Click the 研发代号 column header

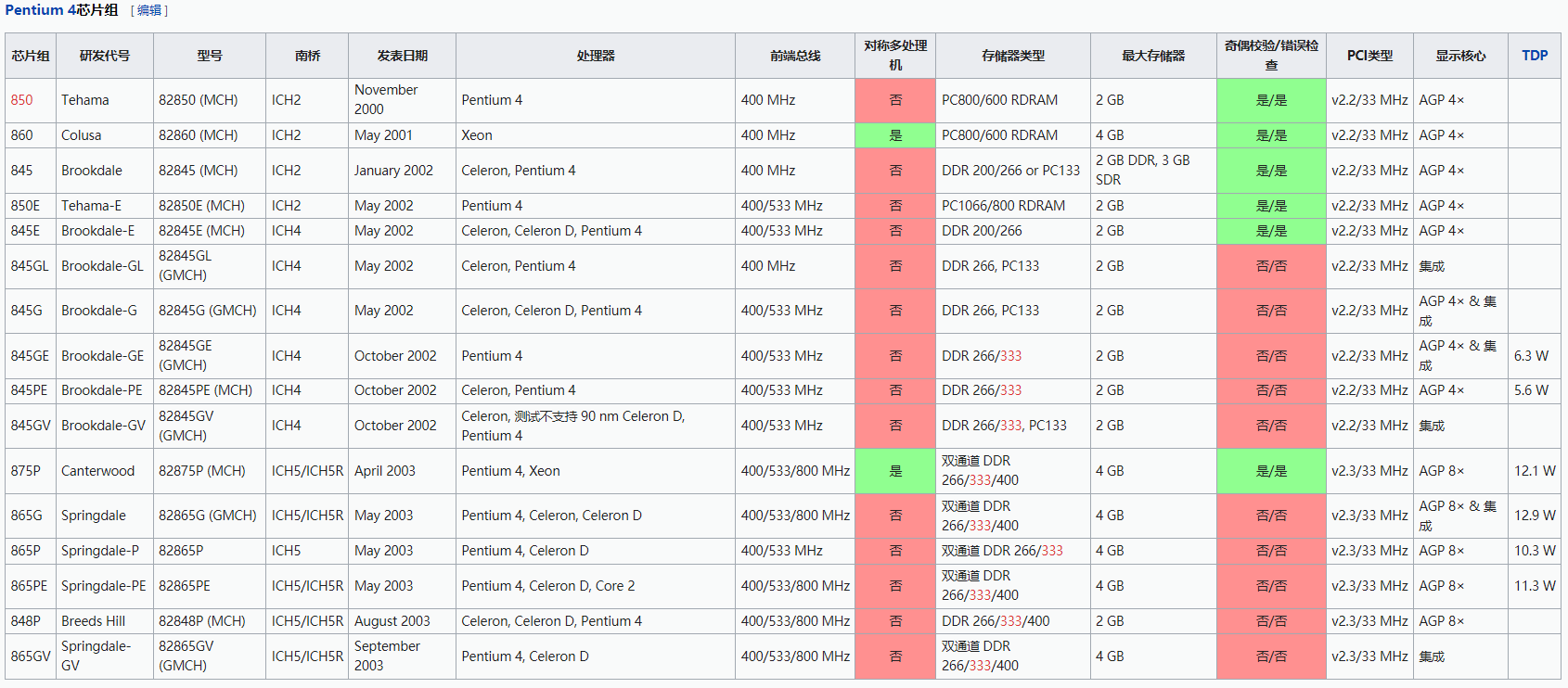105,56
